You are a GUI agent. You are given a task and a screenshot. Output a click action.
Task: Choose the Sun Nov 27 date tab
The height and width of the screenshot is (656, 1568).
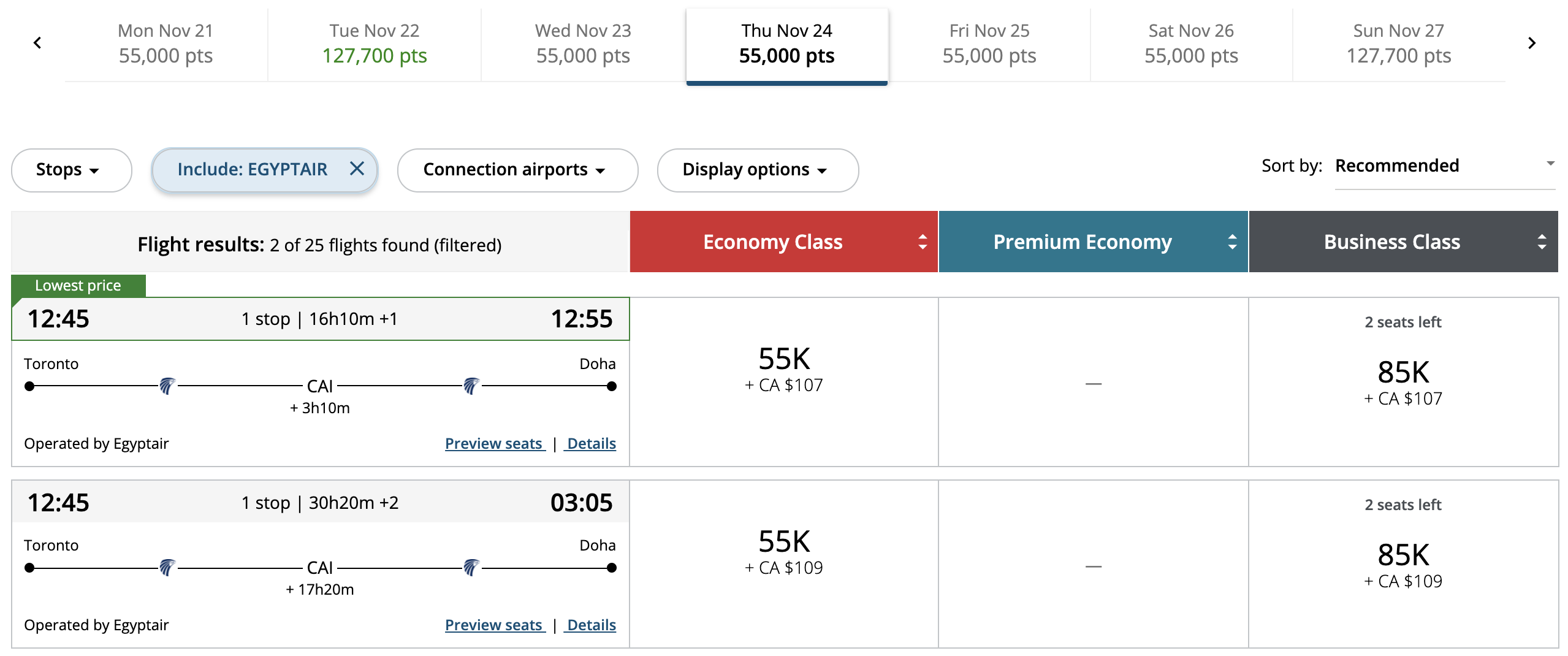point(1398,44)
